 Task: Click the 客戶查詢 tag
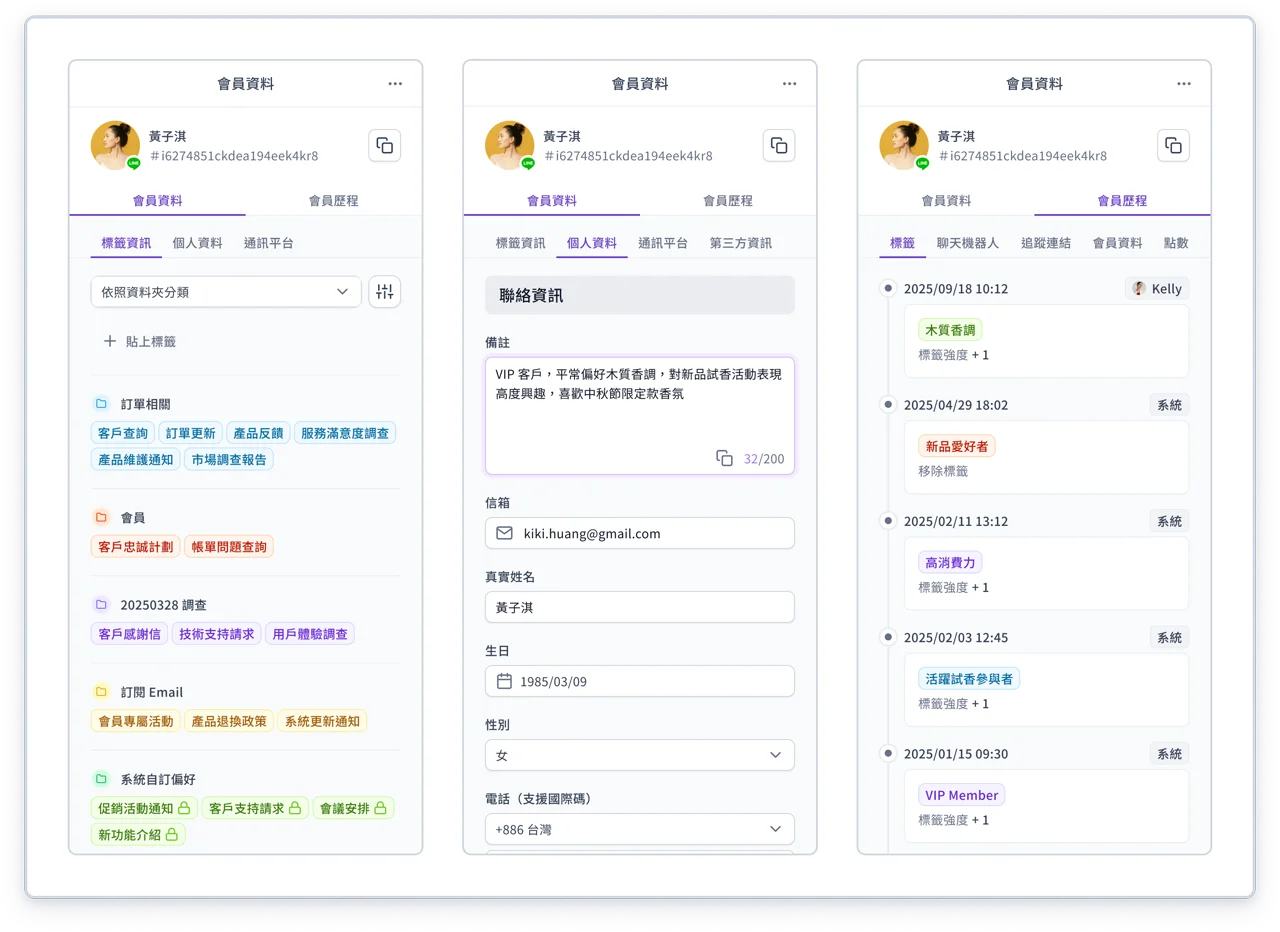(x=123, y=433)
